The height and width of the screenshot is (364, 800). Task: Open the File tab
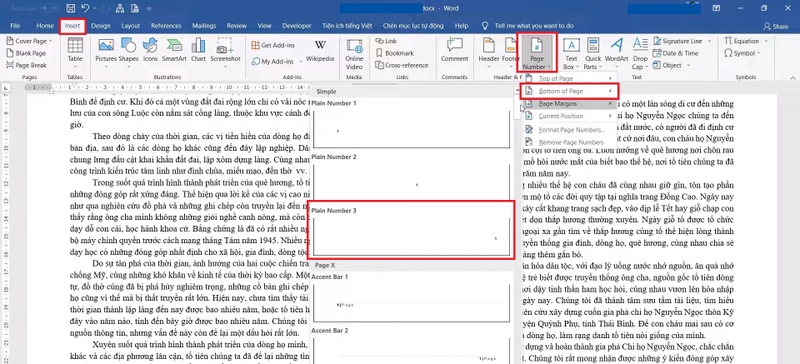tap(15, 26)
